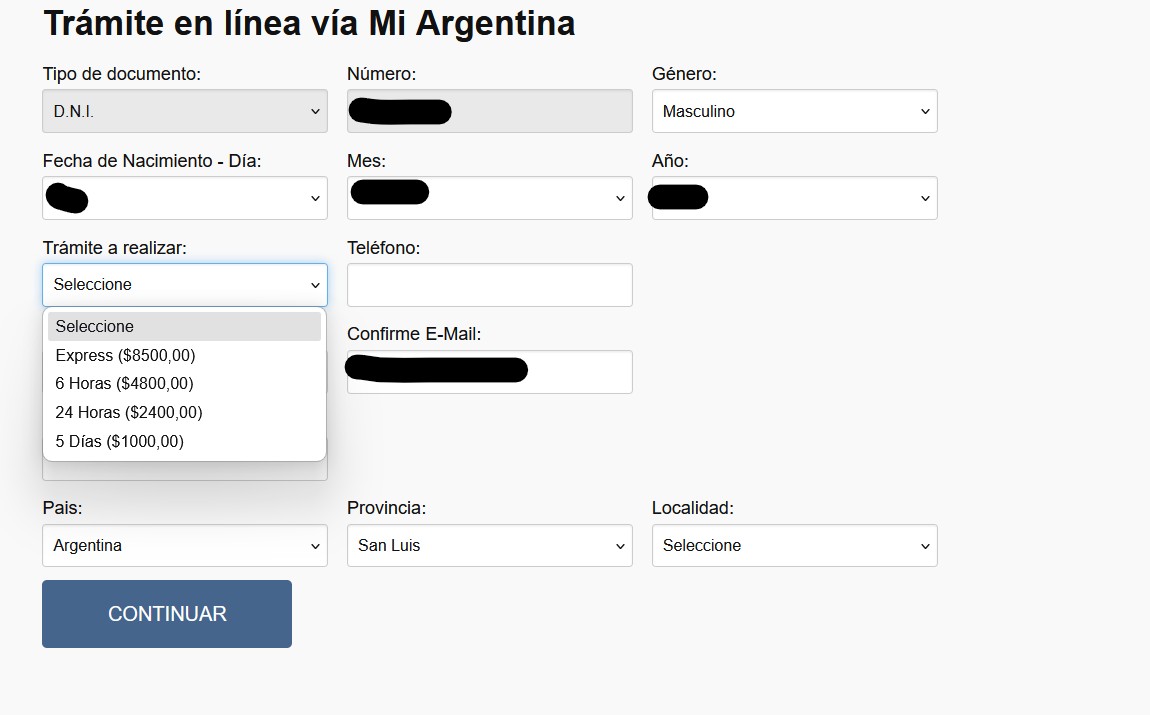Choose the Seleccione option in list
This screenshot has width=1150, height=715.
(x=185, y=326)
